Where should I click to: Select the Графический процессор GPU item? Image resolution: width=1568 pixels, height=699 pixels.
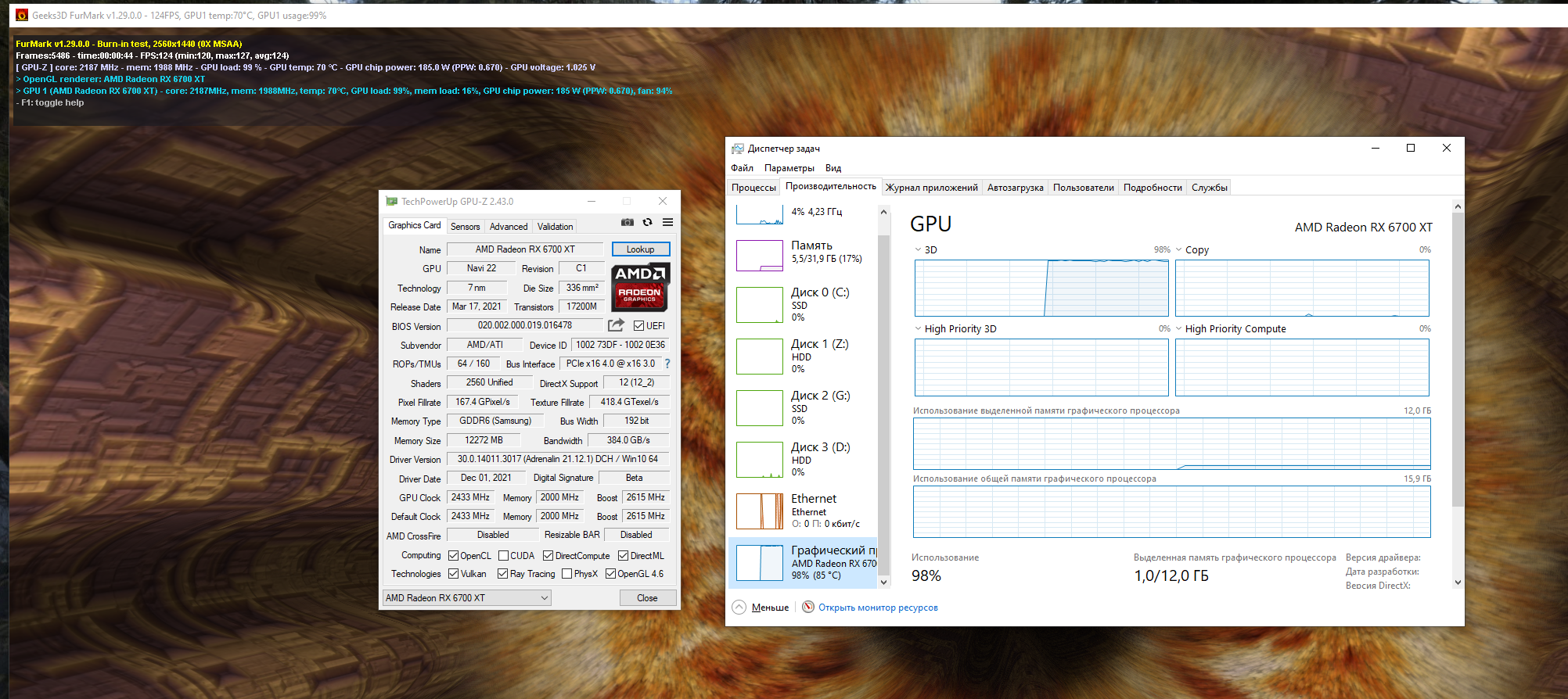click(804, 562)
